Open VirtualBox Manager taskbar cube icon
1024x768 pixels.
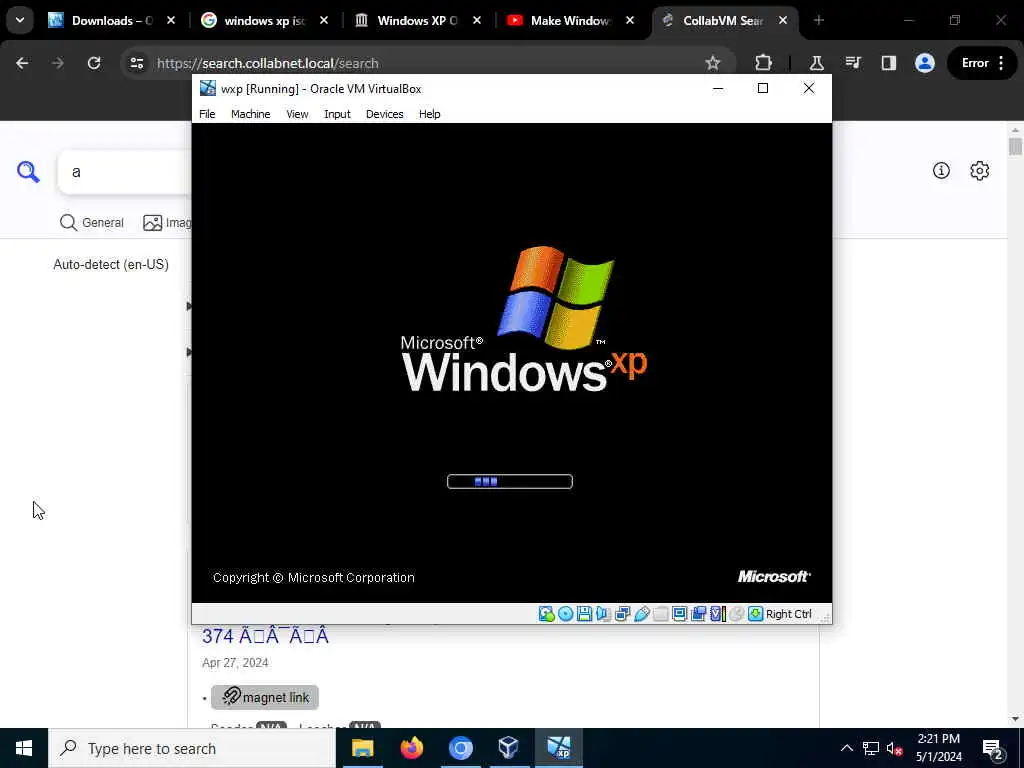point(509,748)
